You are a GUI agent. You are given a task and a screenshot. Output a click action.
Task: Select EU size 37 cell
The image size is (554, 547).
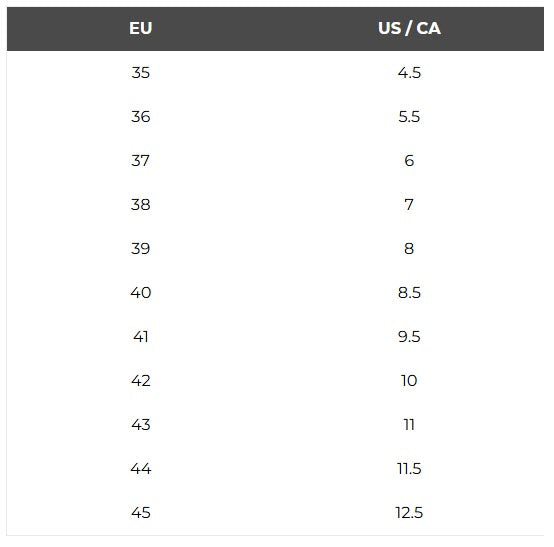[141, 160]
